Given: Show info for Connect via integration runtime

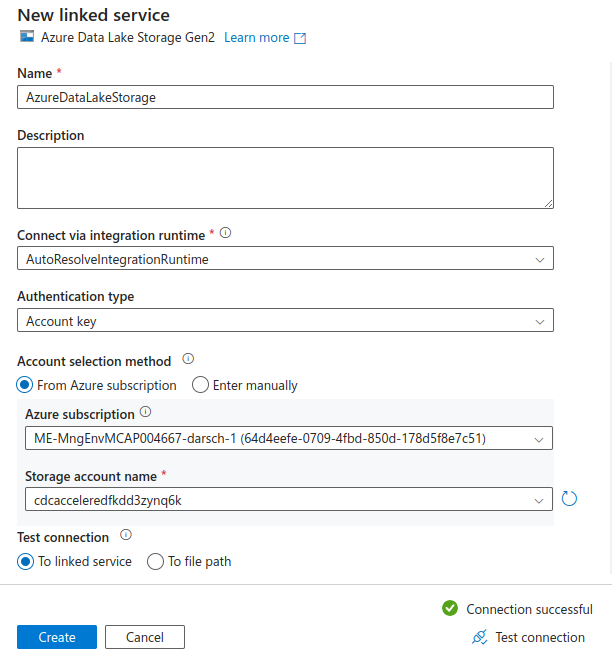Looking at the screenshot, I should point(226,233).
